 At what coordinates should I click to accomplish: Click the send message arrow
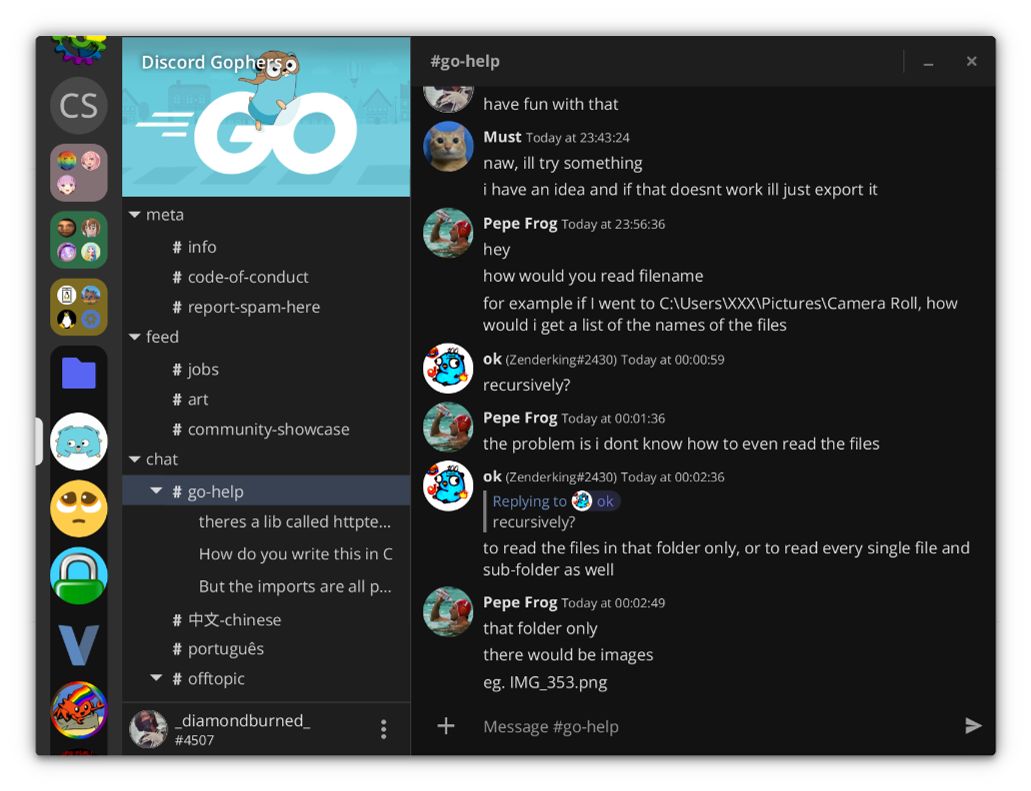(971, 726)
